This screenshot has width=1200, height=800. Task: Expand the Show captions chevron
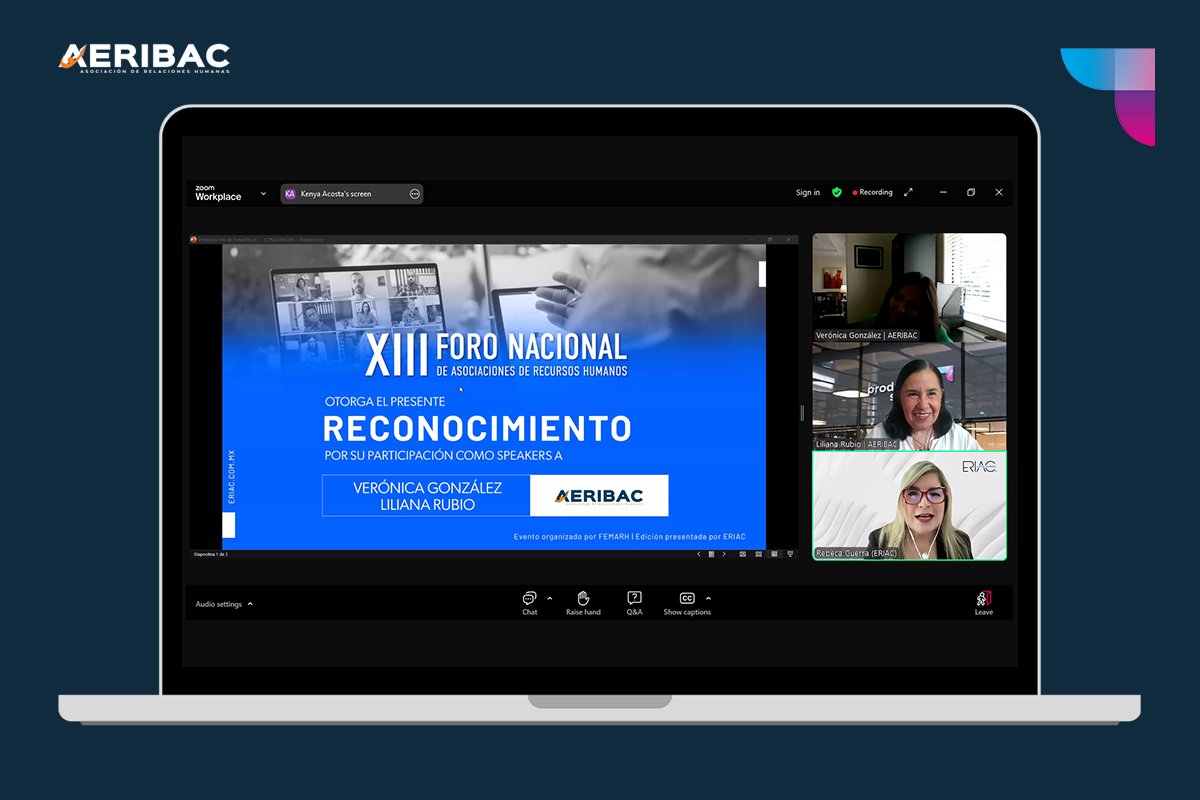tap(708, 596)
